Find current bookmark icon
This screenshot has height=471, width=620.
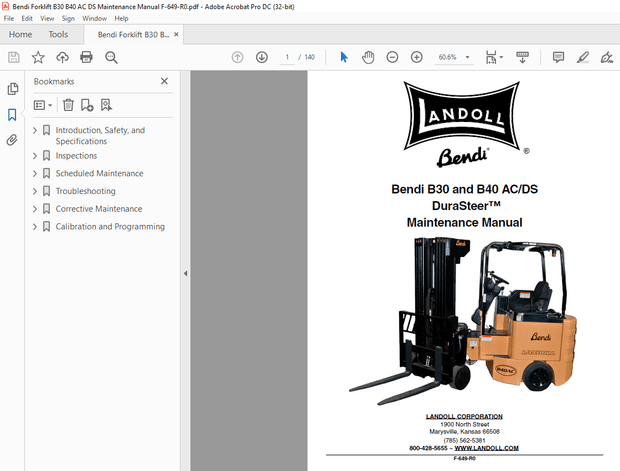click(x=106, y=105)
